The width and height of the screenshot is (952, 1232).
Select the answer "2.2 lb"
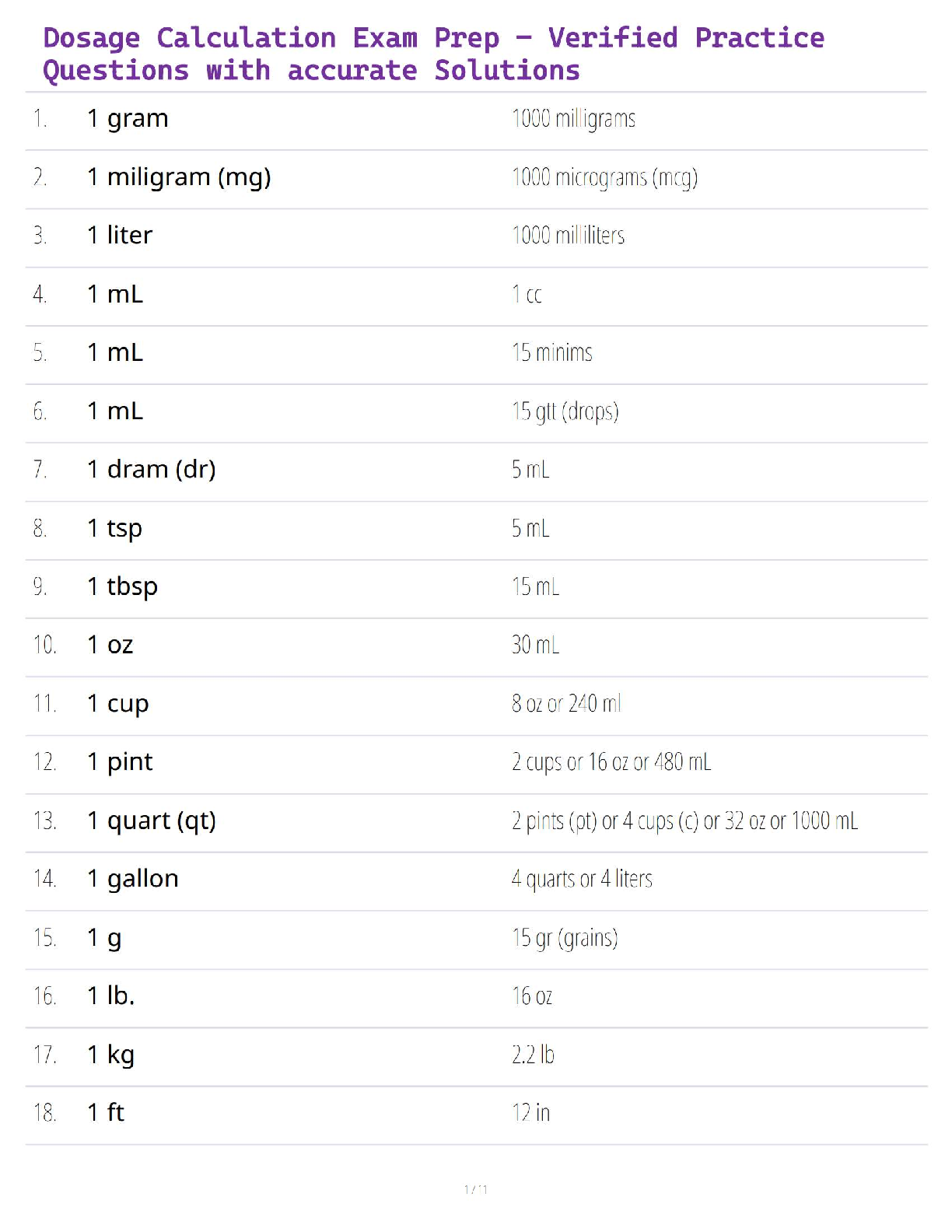533,1055
